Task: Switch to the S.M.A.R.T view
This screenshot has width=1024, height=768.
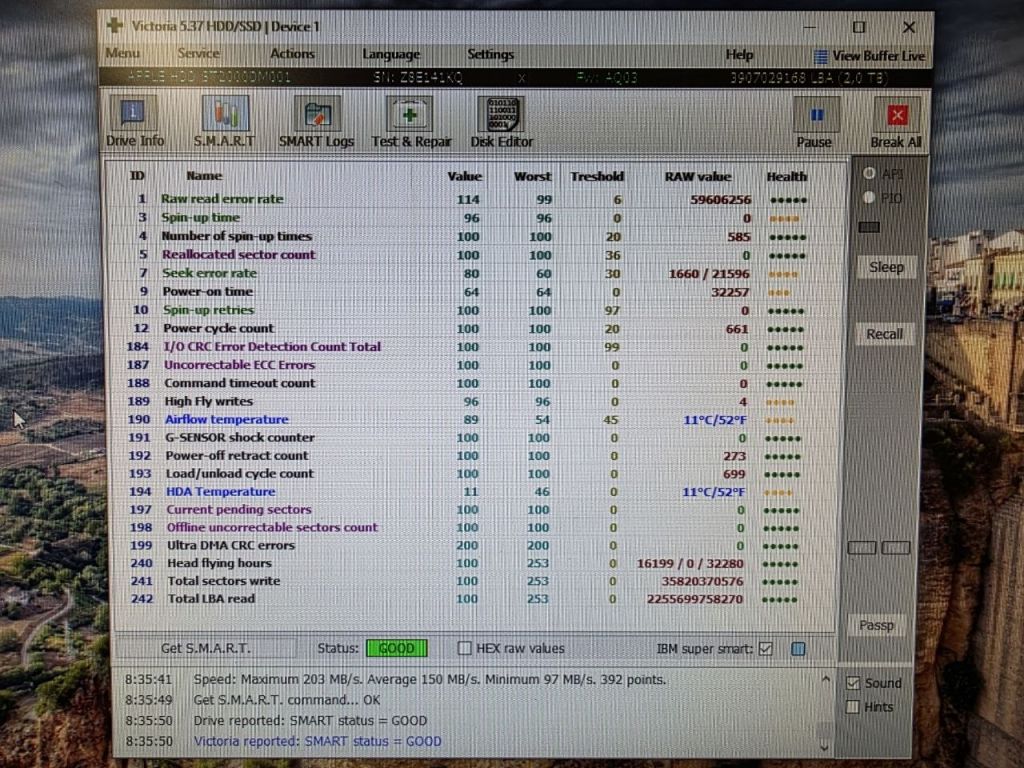Action: pos(225,121)
